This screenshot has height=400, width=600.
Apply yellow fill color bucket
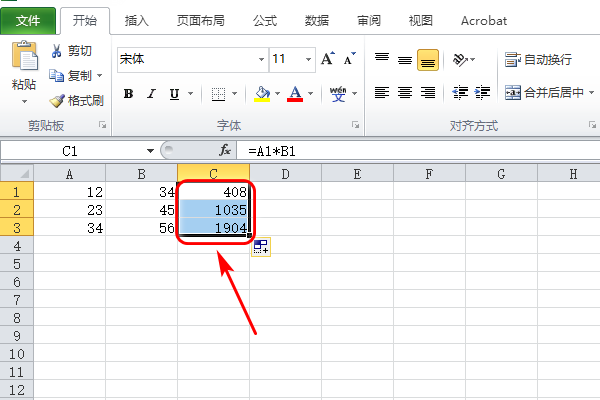pyautogui.click(x=262, y=94)
